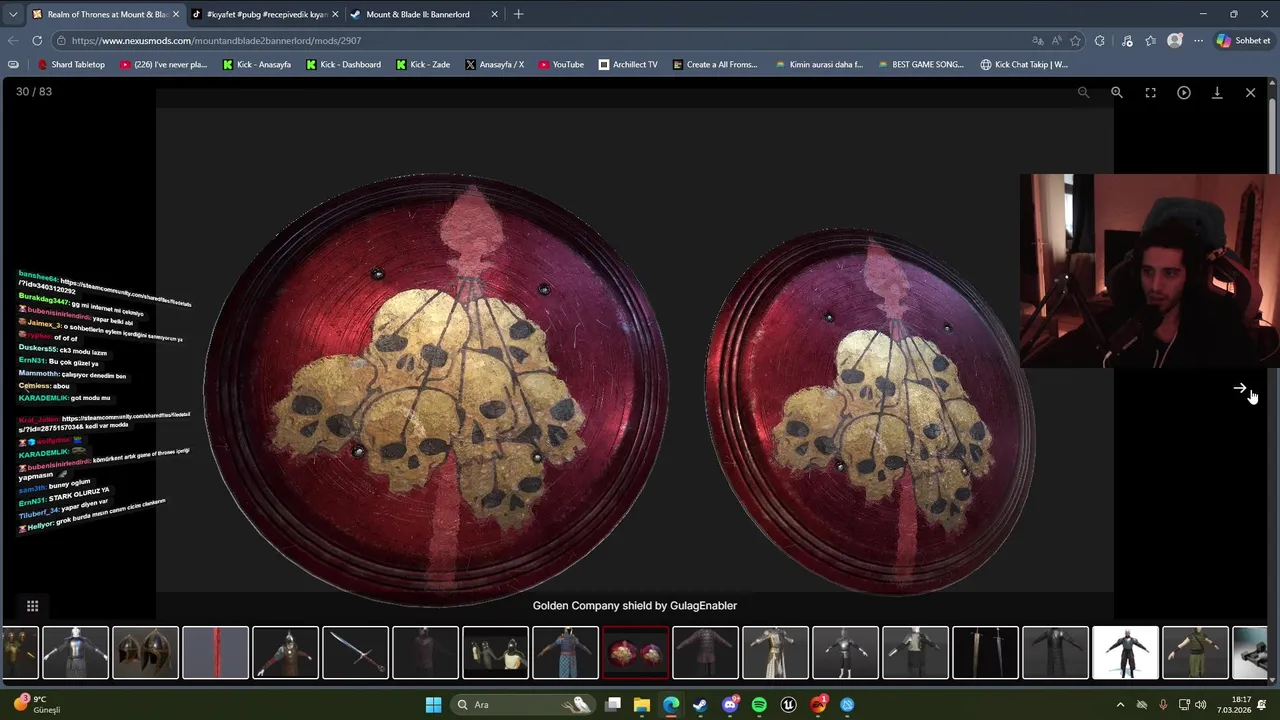The image size is (1280, 720).
Task: Click page vertical scrollbar
Action: pyautogui.click(x=1272, y=380)
